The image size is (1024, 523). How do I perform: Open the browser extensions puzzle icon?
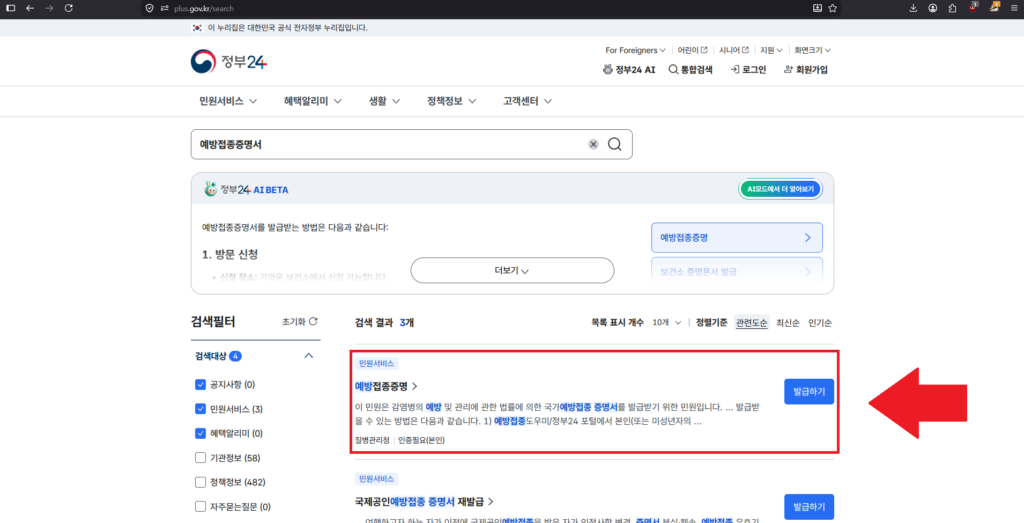(952, 8)
